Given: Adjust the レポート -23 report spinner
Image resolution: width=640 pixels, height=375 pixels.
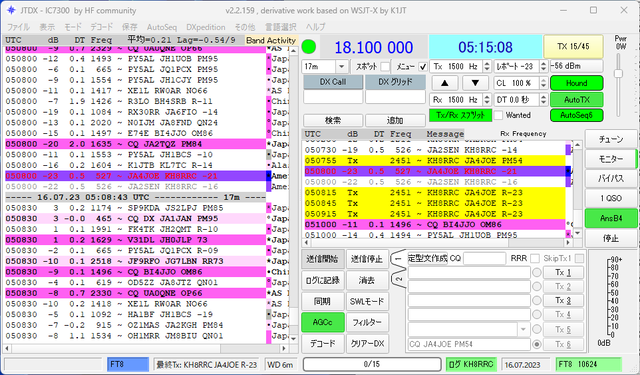Looking at the screenshot, I should 543,66.
